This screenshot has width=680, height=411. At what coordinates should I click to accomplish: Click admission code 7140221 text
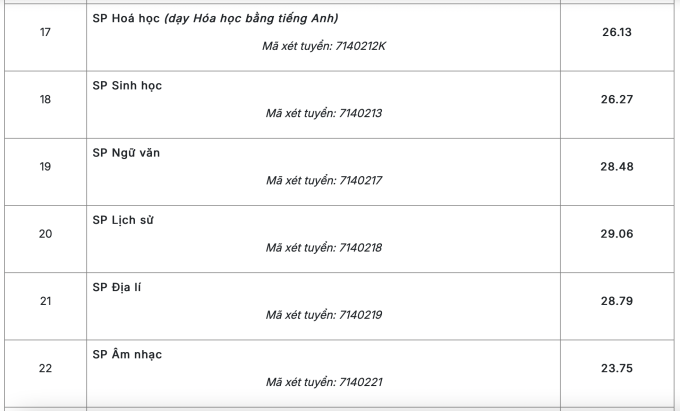pyautogui.click(x=324, y=382)
